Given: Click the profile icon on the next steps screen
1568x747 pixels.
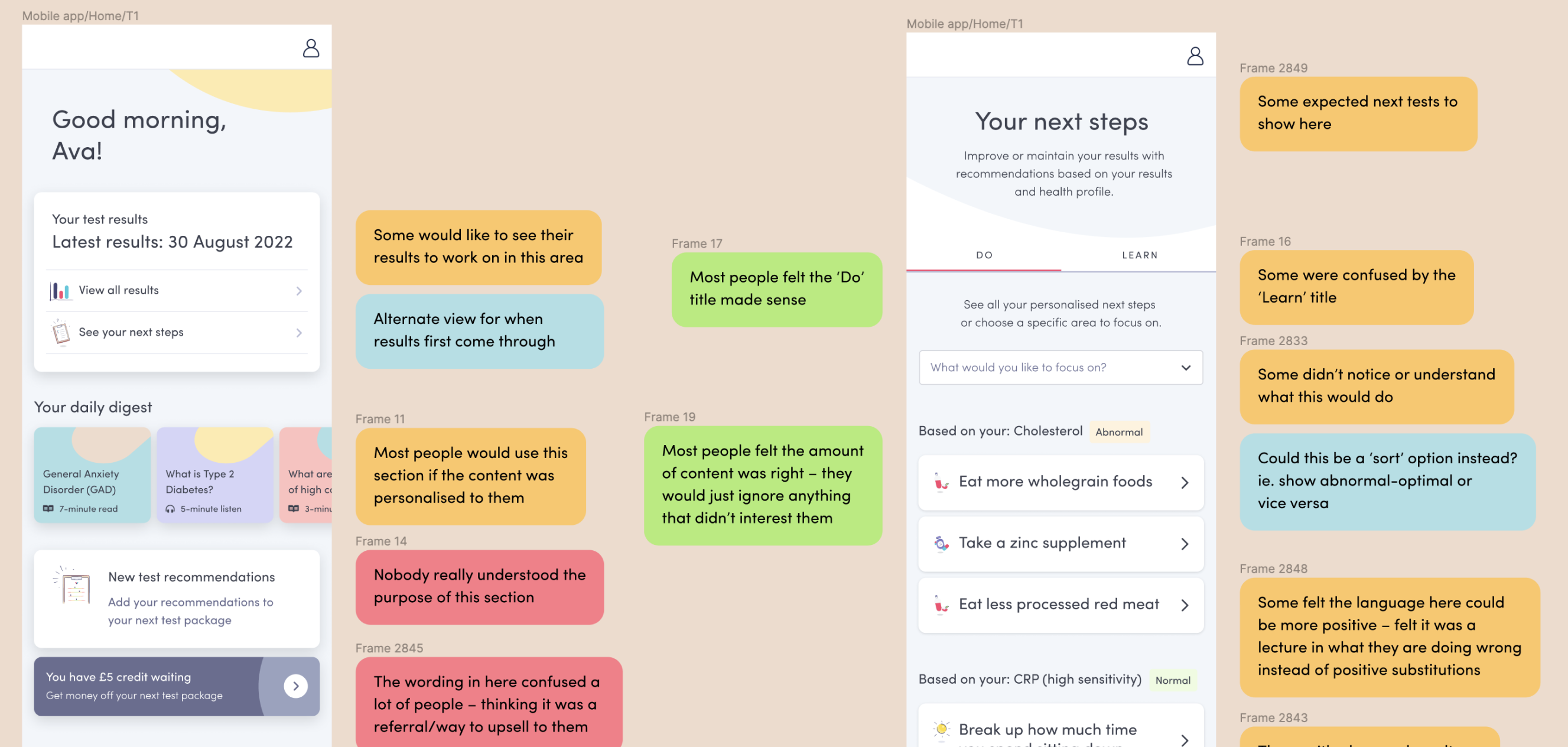Looking at the screenshot, I should [1195, 56].
